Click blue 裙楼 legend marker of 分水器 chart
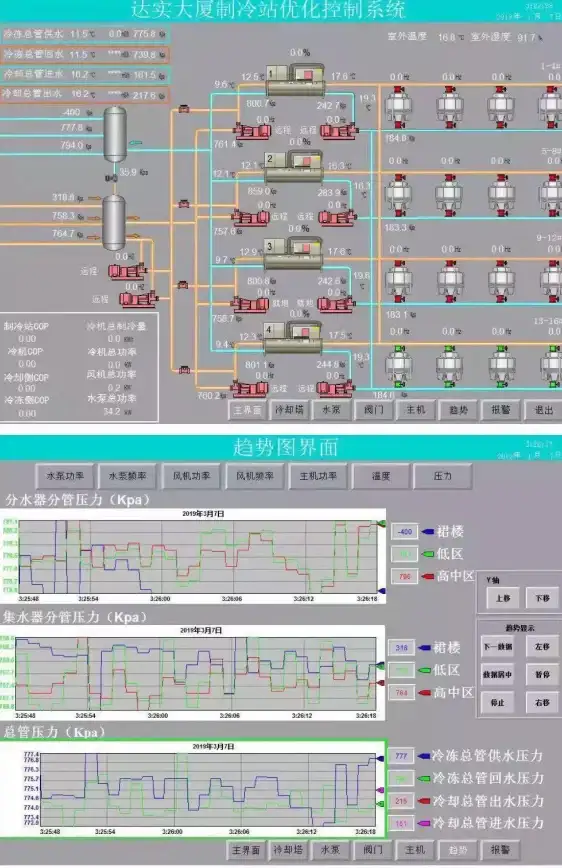 [x=427, y=532]
